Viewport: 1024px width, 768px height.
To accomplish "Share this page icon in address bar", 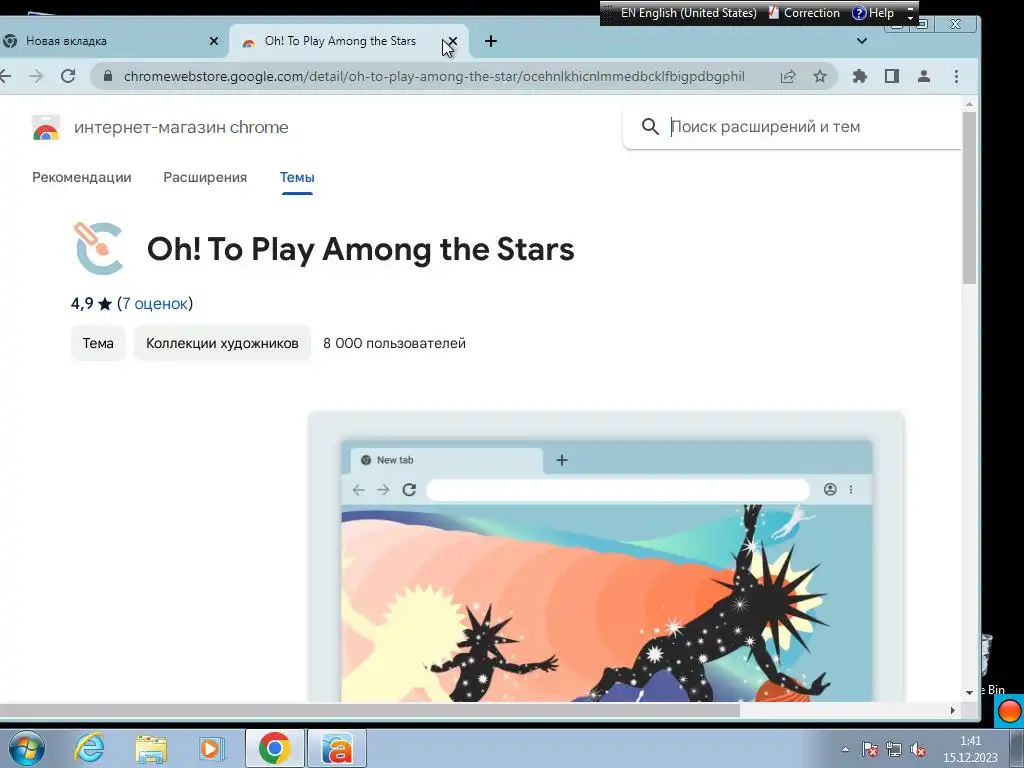I will (x=788, y=76).
